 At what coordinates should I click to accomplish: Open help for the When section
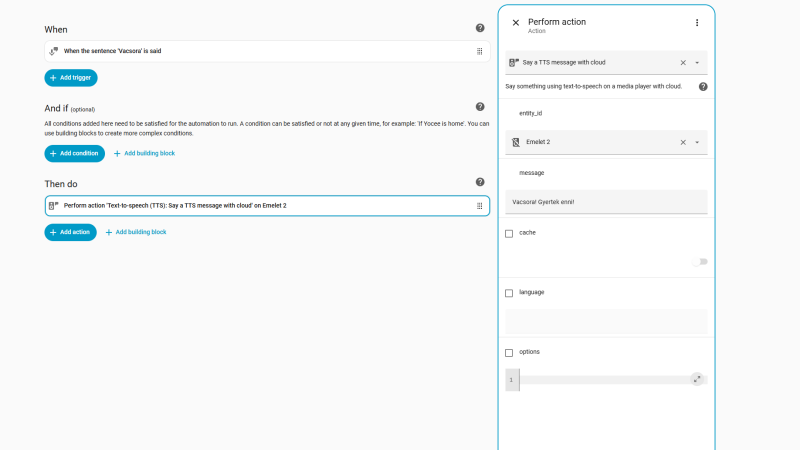click(480, 28)
